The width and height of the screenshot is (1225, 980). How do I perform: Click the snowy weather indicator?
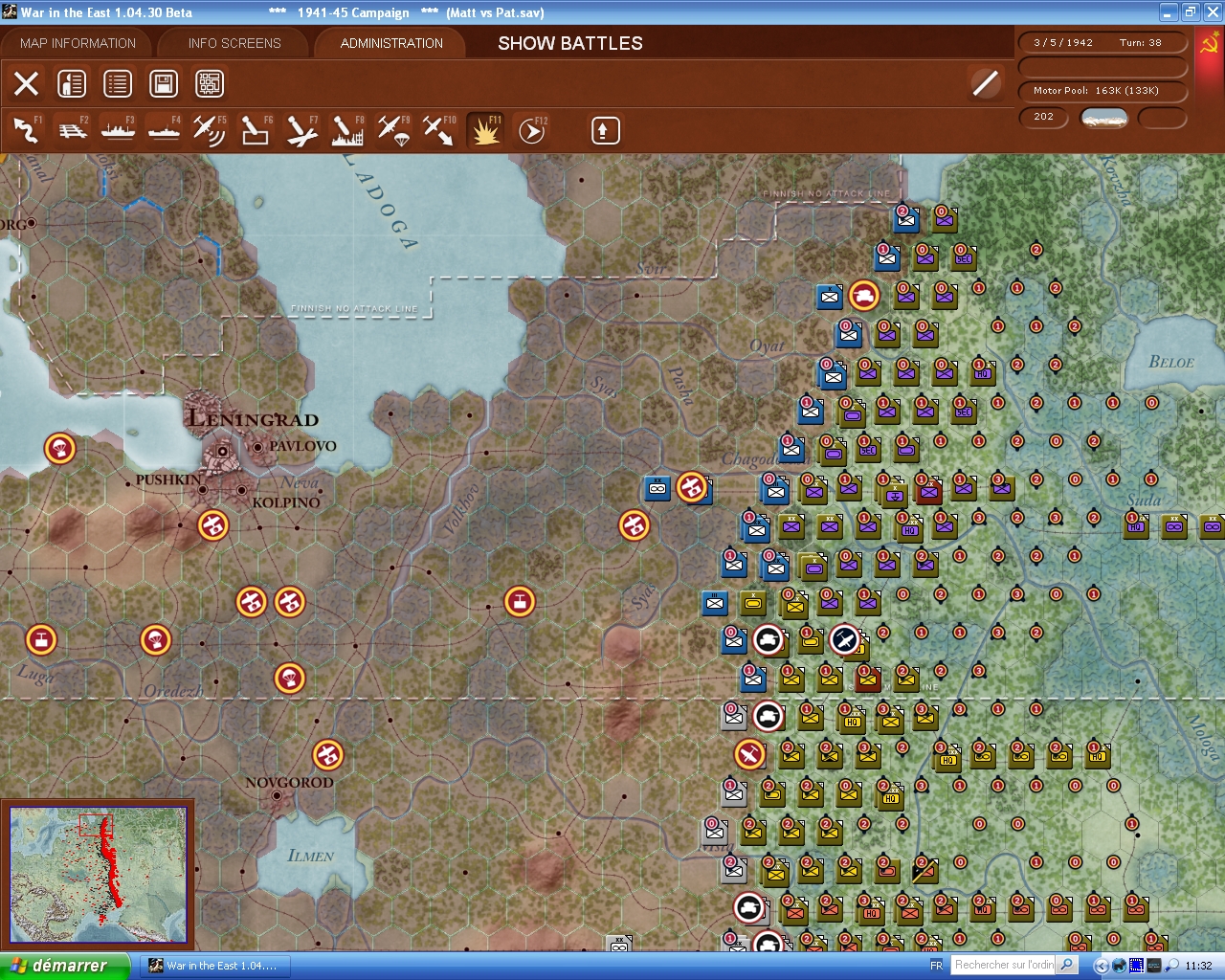(1103, 118)
